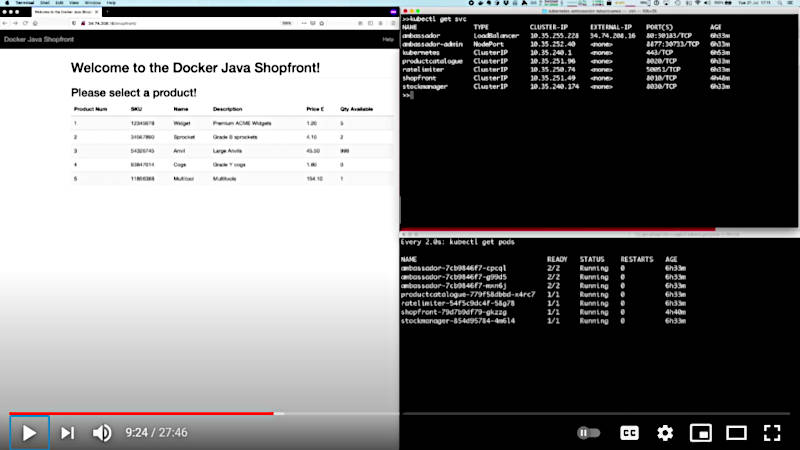Click the shopfront-79d7b9df79 pod name
Viewport: 800px width, 450px height.
pos(454,312)
